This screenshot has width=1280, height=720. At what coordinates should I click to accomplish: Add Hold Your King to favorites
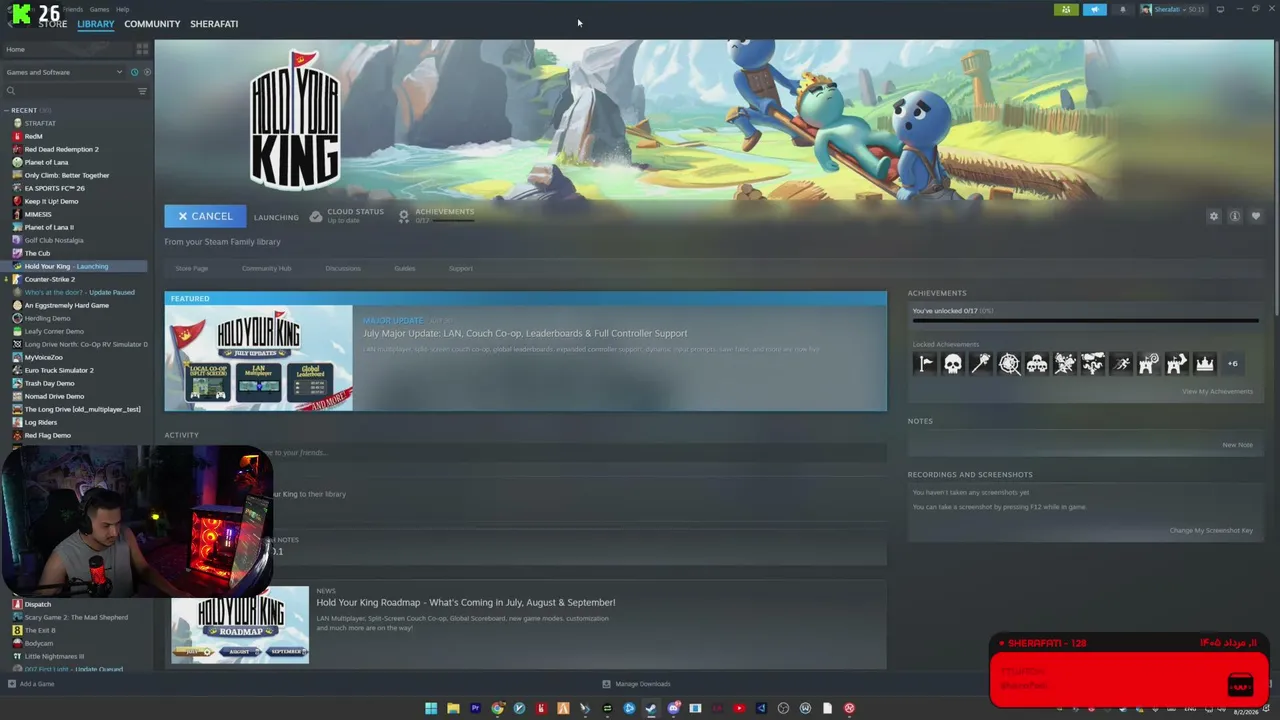[1256, 216]
